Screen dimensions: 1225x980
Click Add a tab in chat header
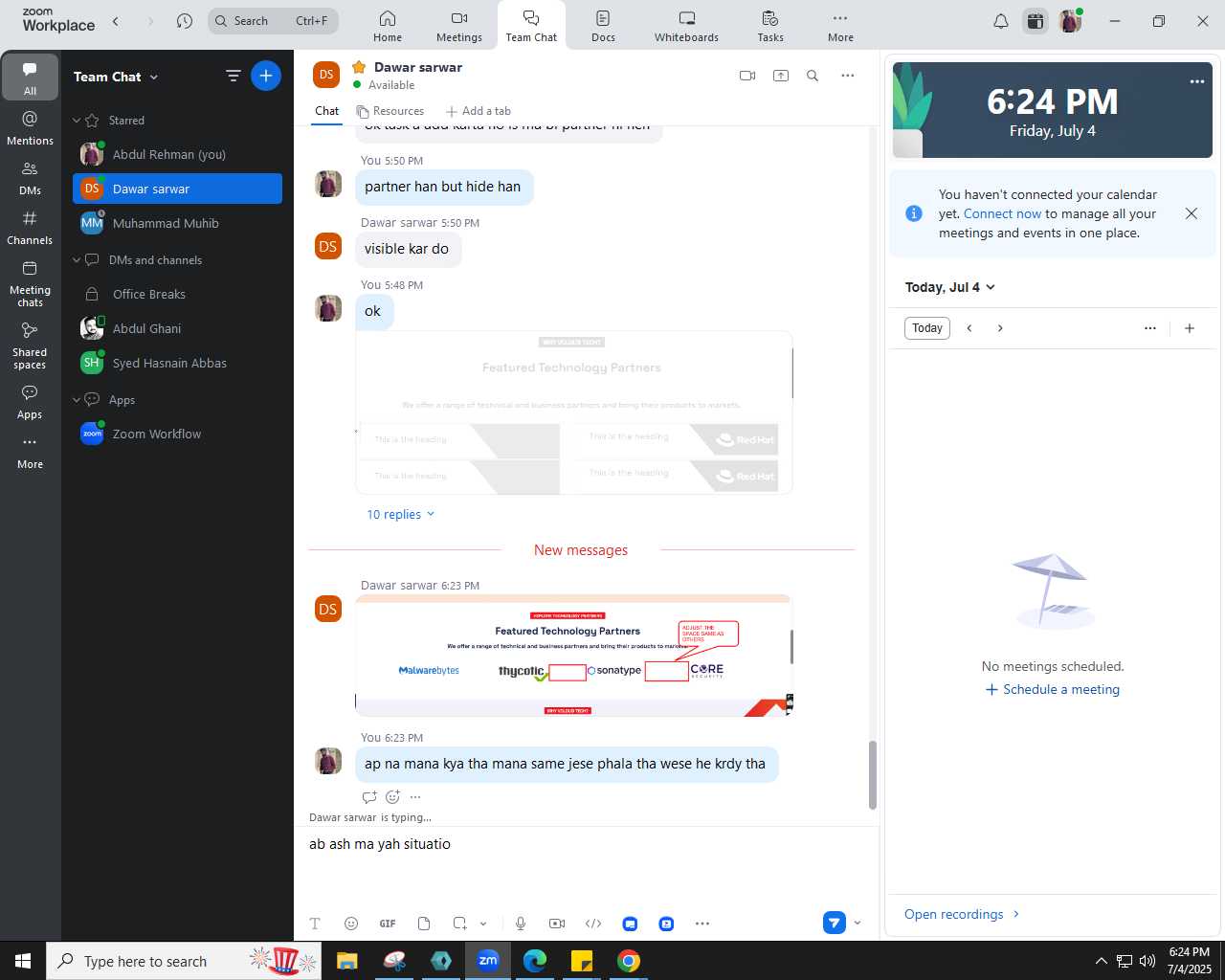point(479,111)
